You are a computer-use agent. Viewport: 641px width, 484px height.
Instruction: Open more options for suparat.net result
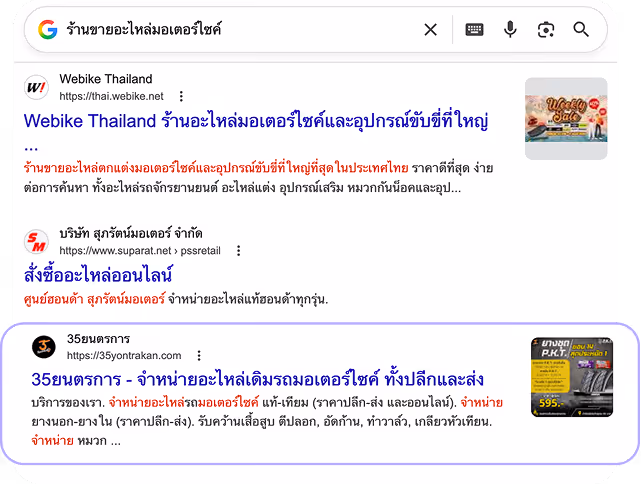pyautogui.click(x=239, y=251)
